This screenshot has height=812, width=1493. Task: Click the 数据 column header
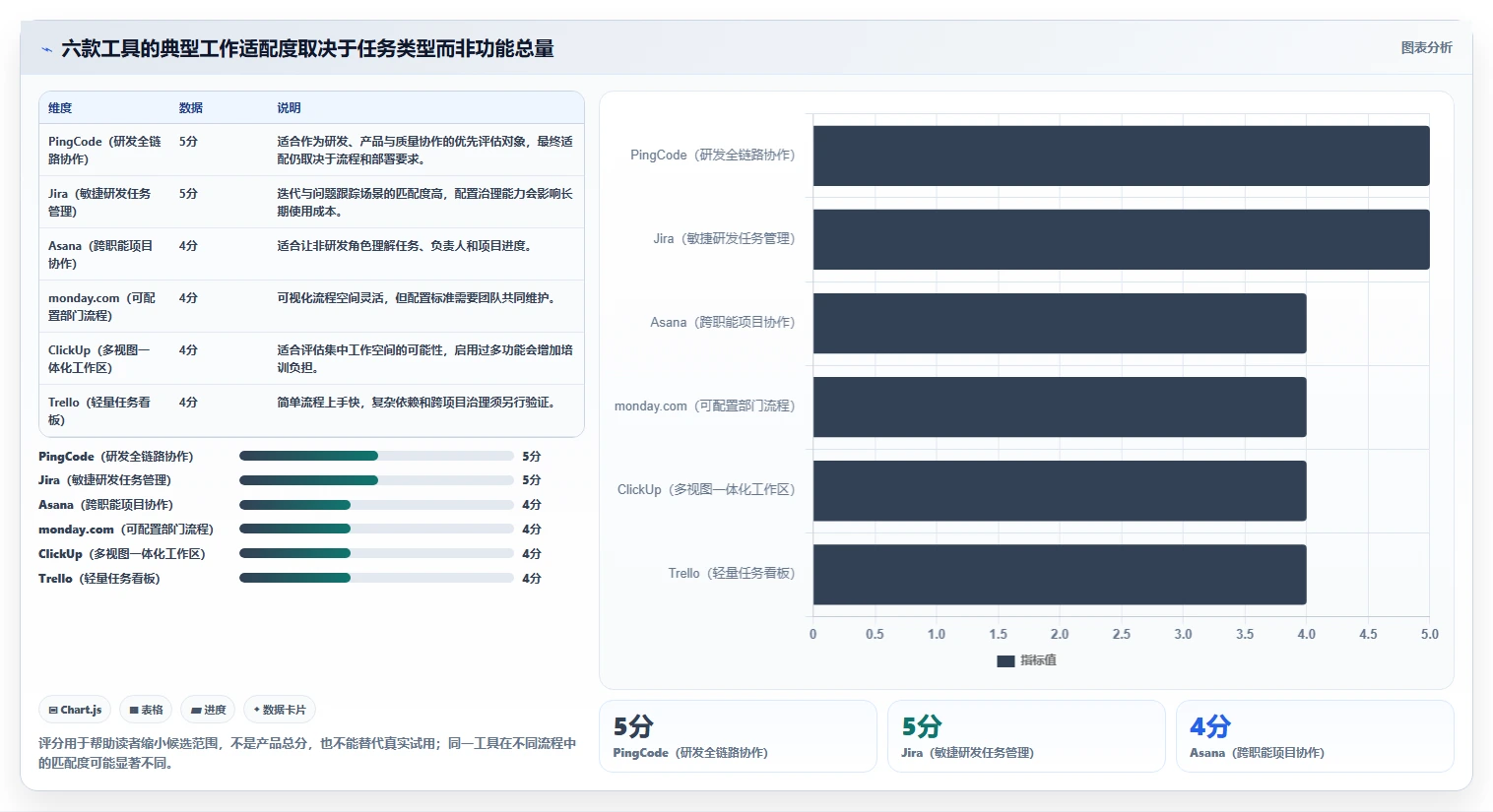pyautogui.click(x=191, y=108)
